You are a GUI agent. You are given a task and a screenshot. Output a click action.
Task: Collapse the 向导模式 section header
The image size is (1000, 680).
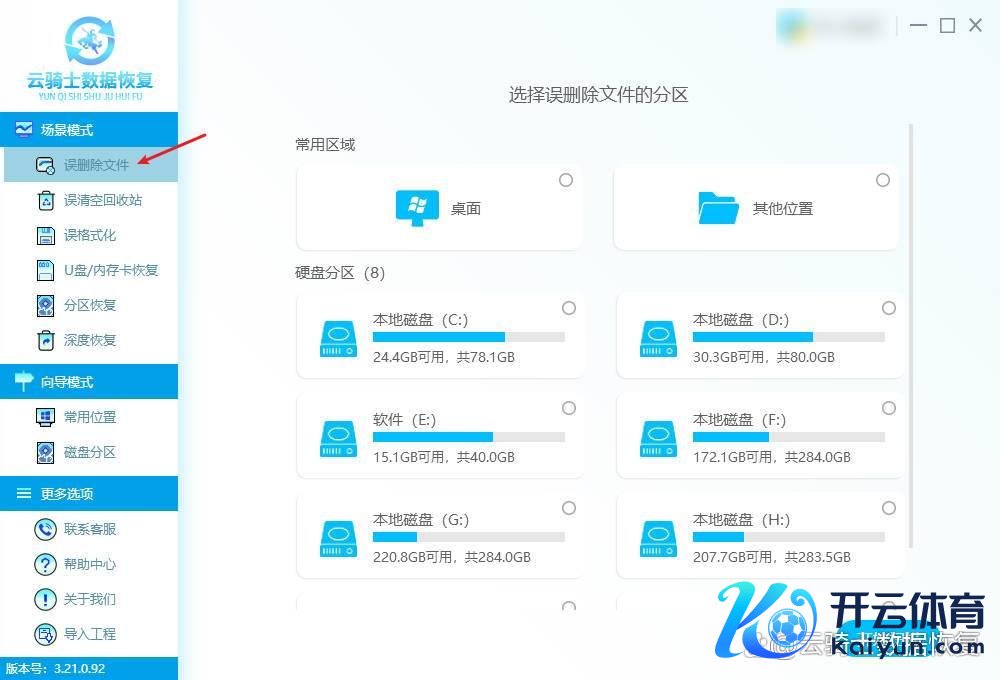[89, 382]
